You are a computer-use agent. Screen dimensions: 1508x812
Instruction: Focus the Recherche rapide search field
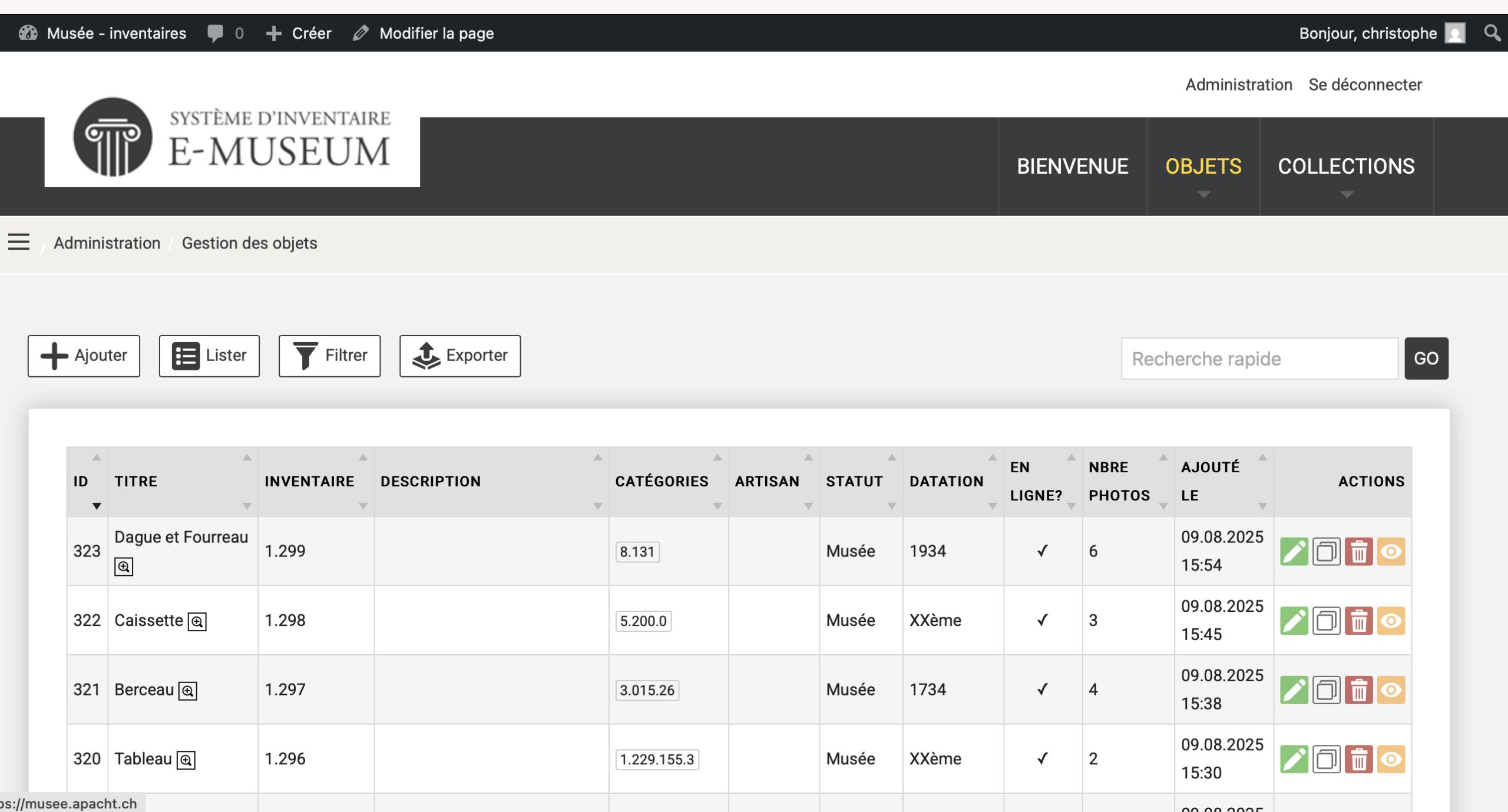coord(1259,359)
